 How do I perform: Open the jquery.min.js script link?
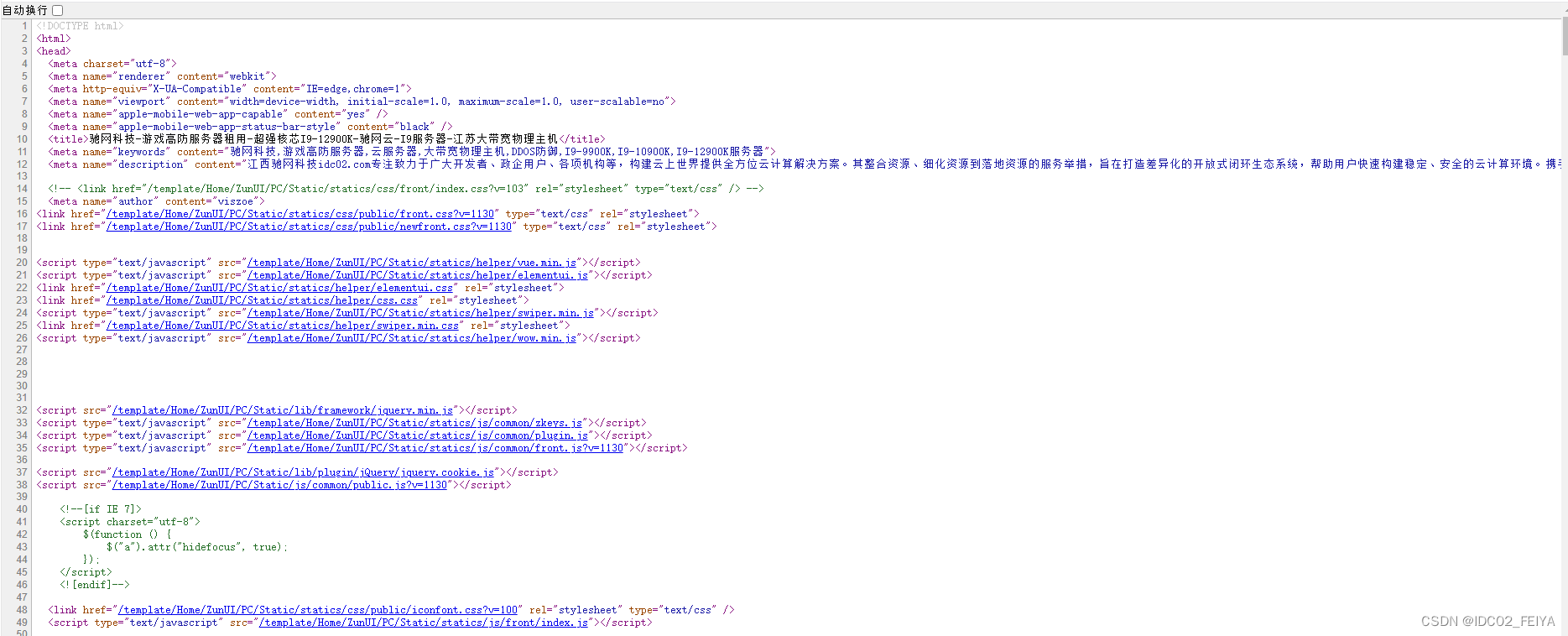(283, 410)
